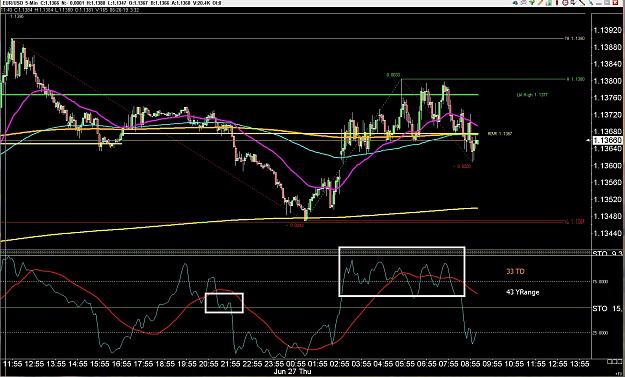Screen dimensions: 625x377
Task: Click the 14:55 time axis label
Action: tap(78, 364)
